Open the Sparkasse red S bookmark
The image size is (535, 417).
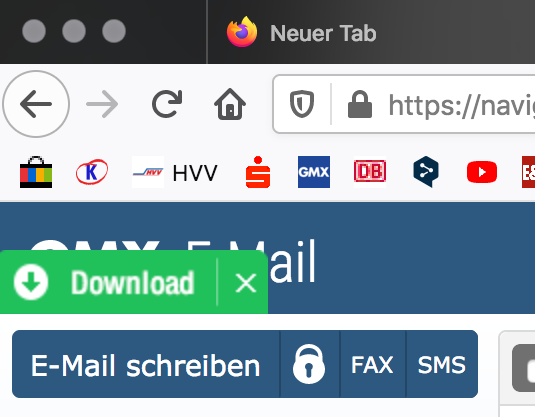(x=258, y=172)
